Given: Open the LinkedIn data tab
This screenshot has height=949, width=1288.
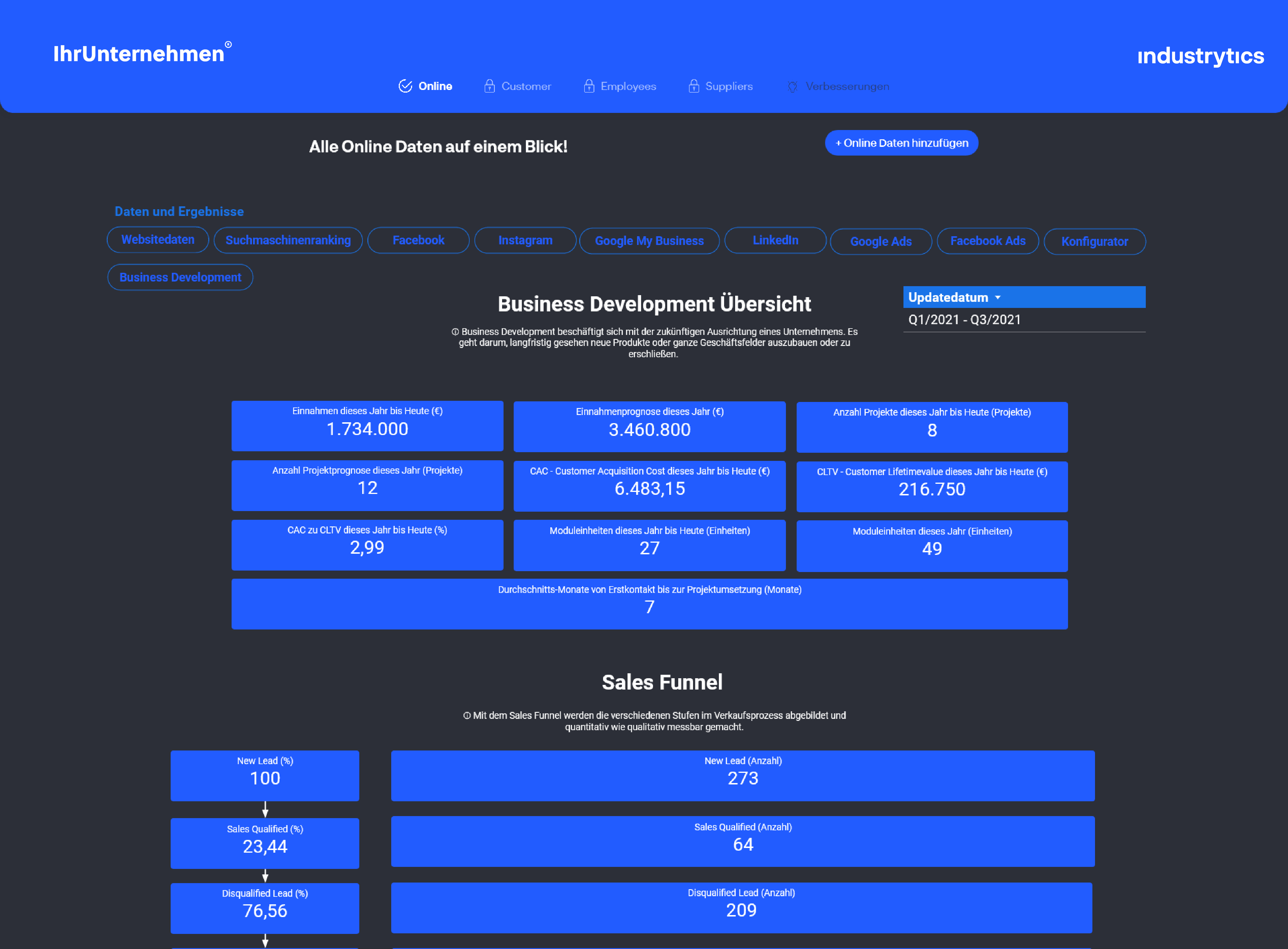Looking at the screenshot, I should [x=775, y=240].
